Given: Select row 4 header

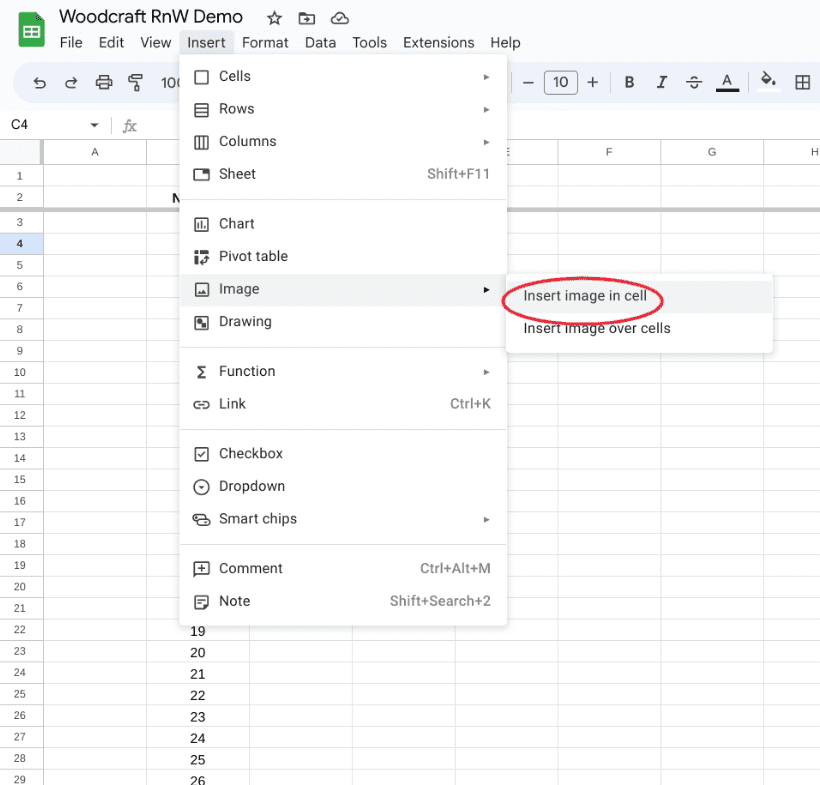Looking at the screenshot, I should tap(21, 244).
